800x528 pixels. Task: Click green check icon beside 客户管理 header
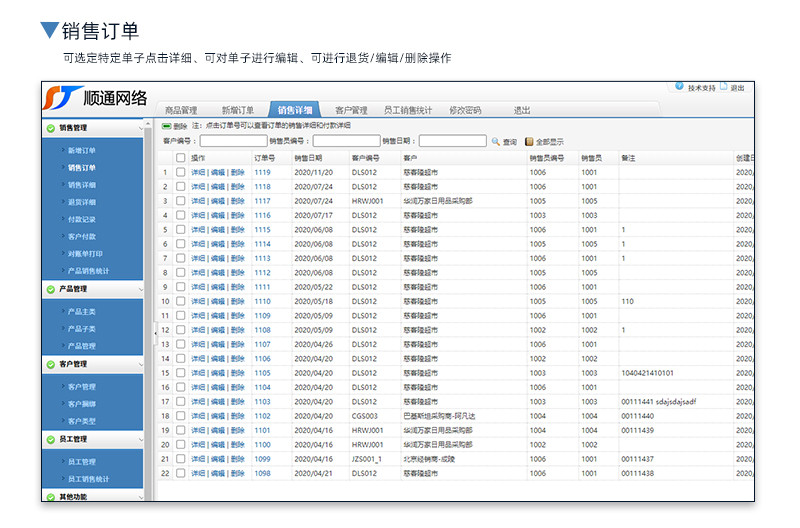[51, 364]
